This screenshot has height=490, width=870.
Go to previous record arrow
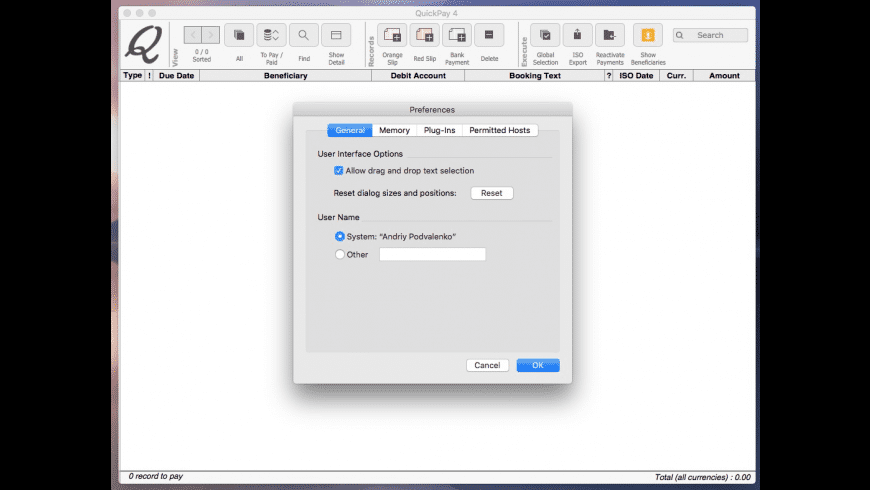click(x=193, y=35)
